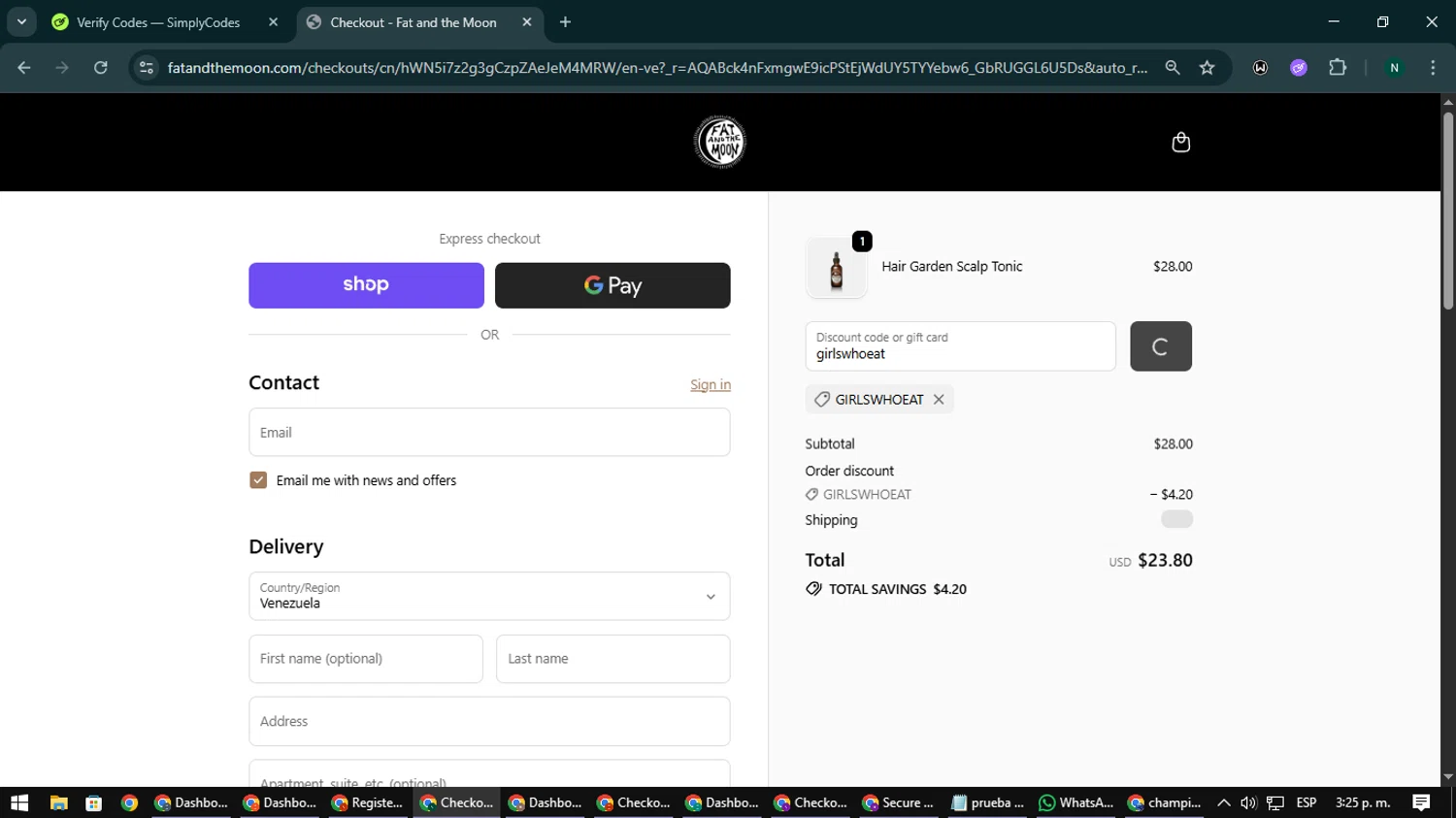Image resolution: width=1456 pixels, height=818 pixels.
Task: Open the champi... Chrome taskbar window
Action: coord(1164,802)
